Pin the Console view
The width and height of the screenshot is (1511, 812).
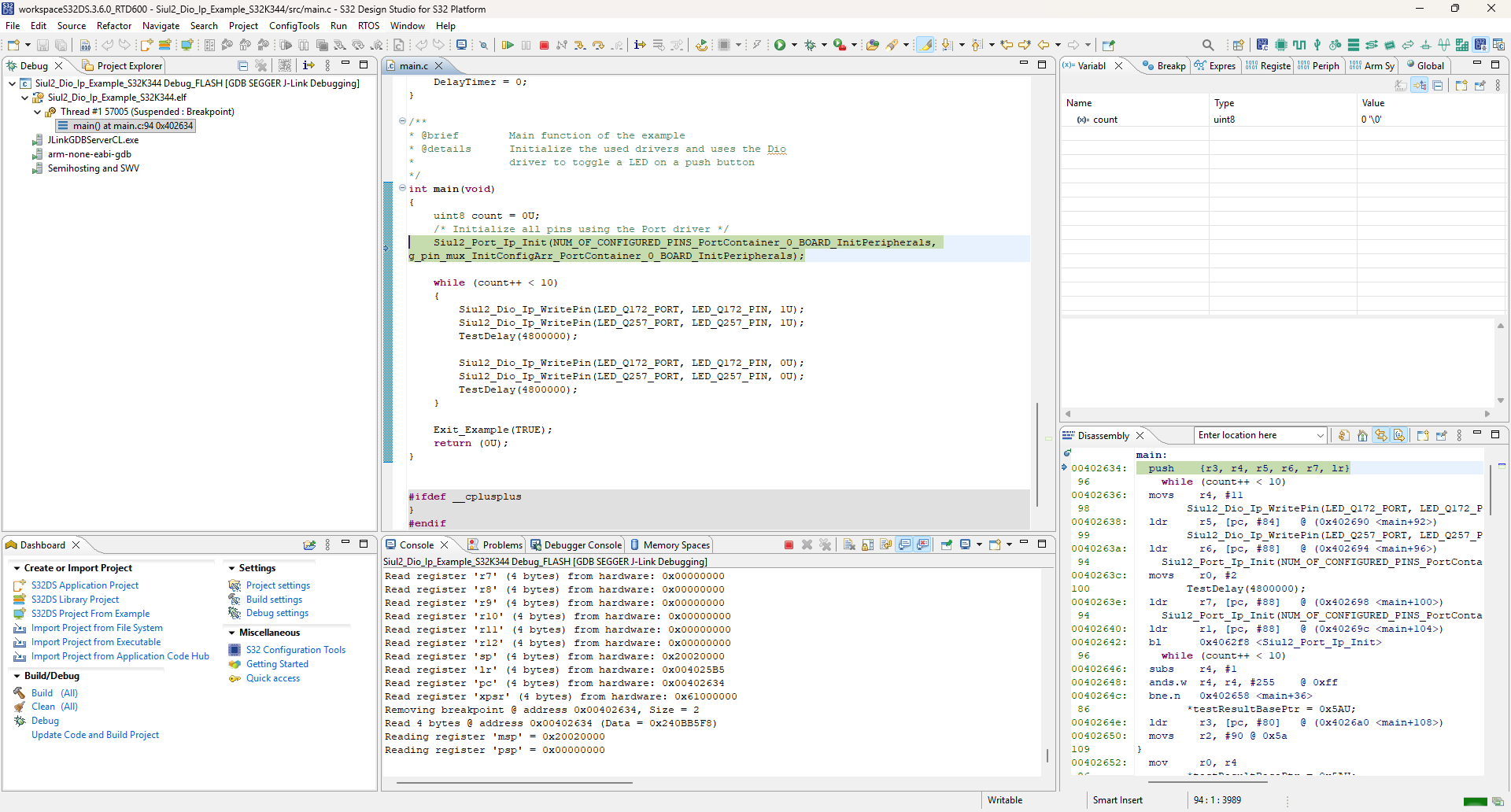[947, 544]
